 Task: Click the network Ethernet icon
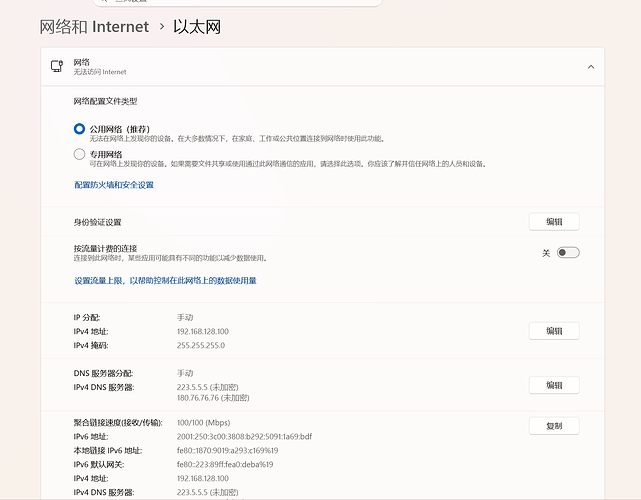[57, 66]
